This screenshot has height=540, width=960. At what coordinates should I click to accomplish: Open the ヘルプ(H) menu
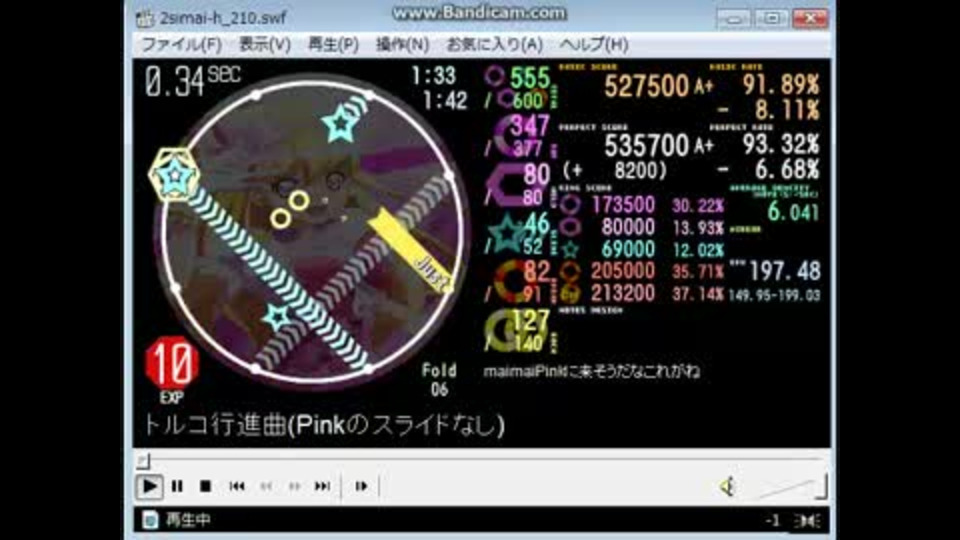[594, 45]
